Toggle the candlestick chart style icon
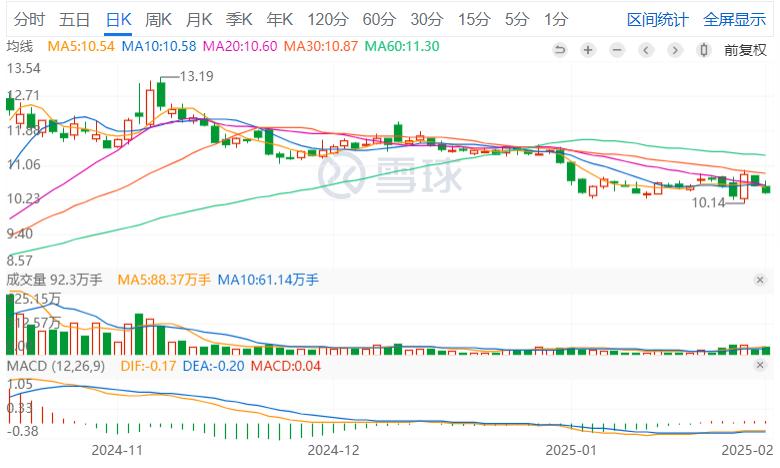 point(704,49)
